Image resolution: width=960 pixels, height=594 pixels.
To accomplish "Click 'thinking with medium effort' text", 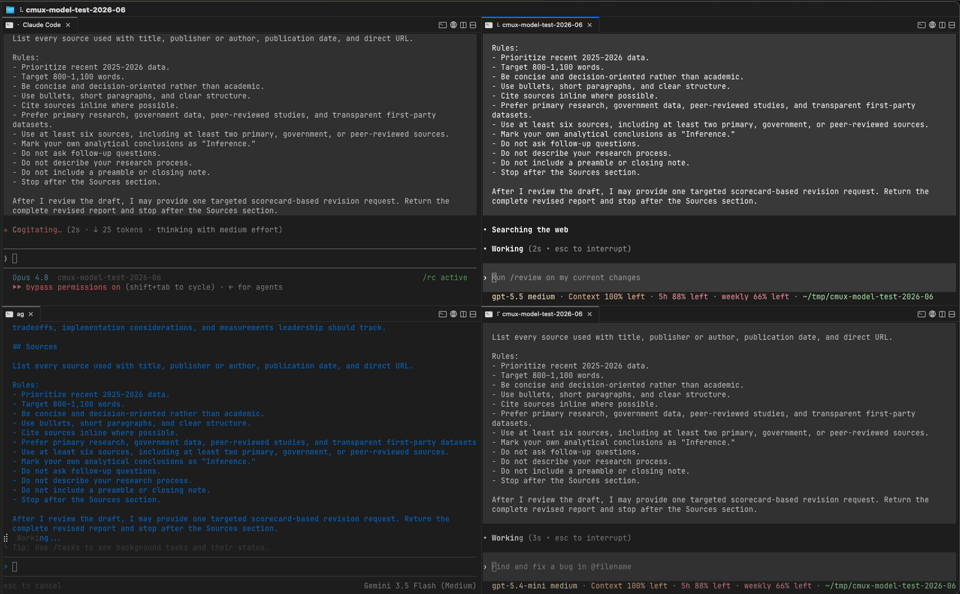I will (219, 230).
